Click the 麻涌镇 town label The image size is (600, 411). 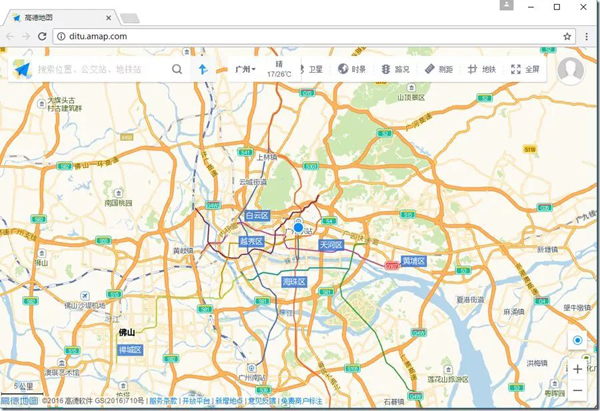point(514,312)
